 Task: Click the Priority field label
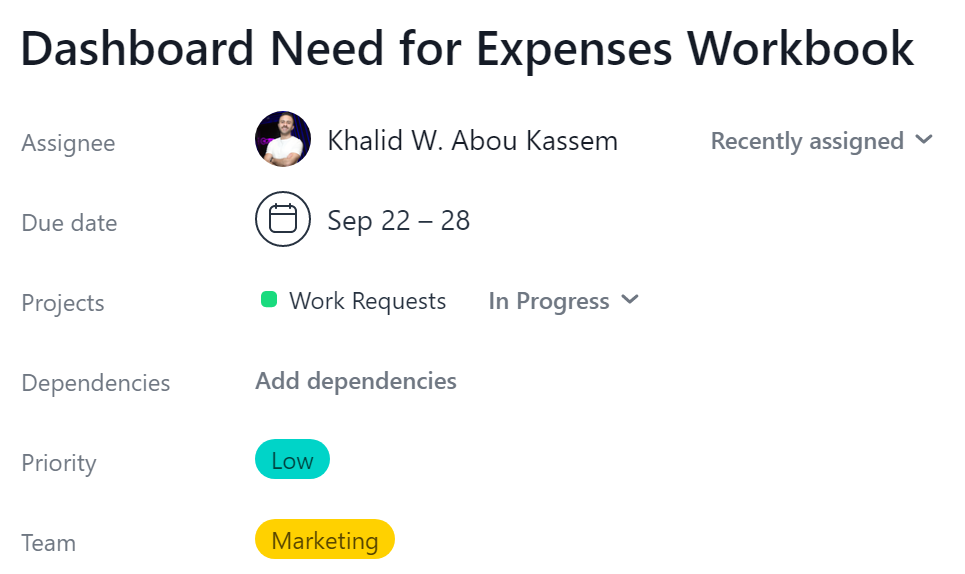pos(58,463)
